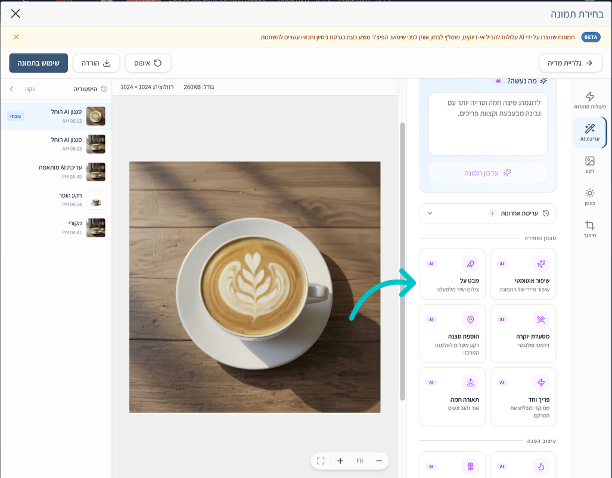
Task: Click the 1024 × 1024 resolution text
Action: click(x=147, y=87)
